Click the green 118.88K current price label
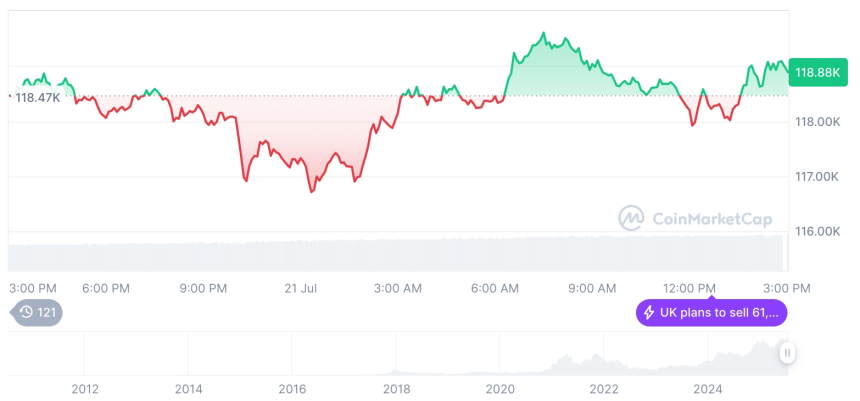The height and width of the screenshot is (401, 860). [x=816, y=72]
